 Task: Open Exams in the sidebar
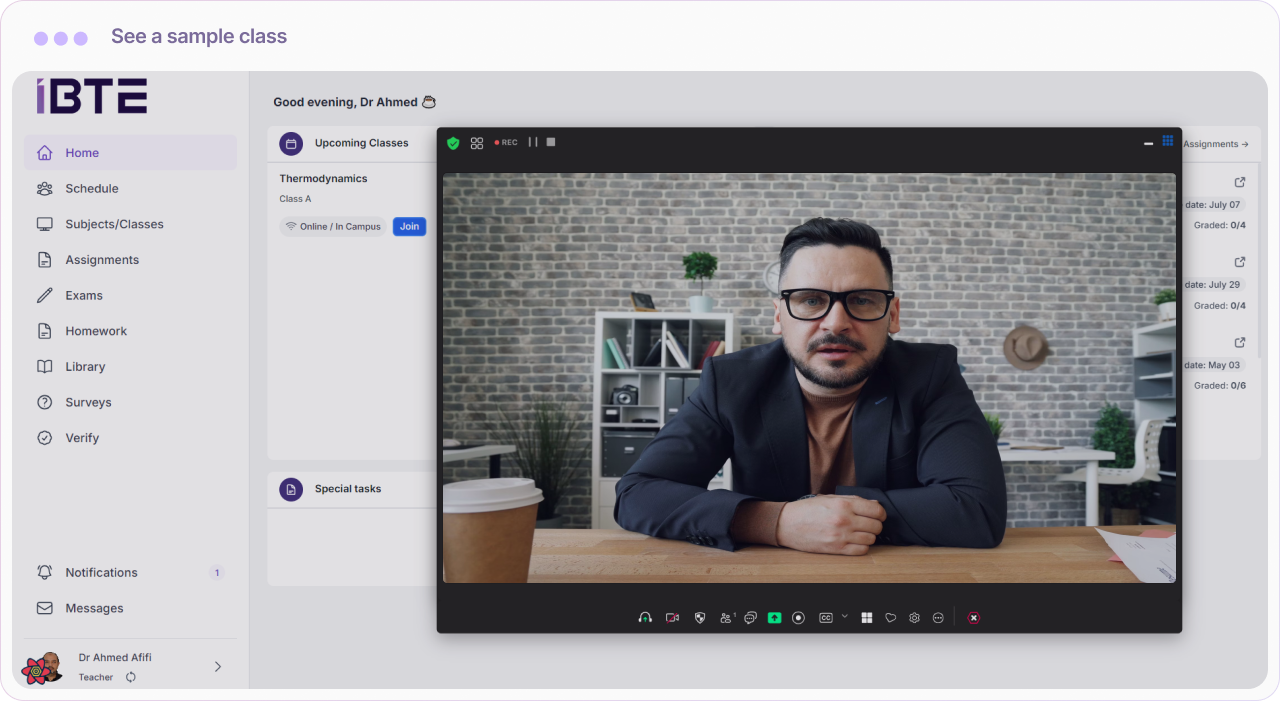(x=130, y=296)
